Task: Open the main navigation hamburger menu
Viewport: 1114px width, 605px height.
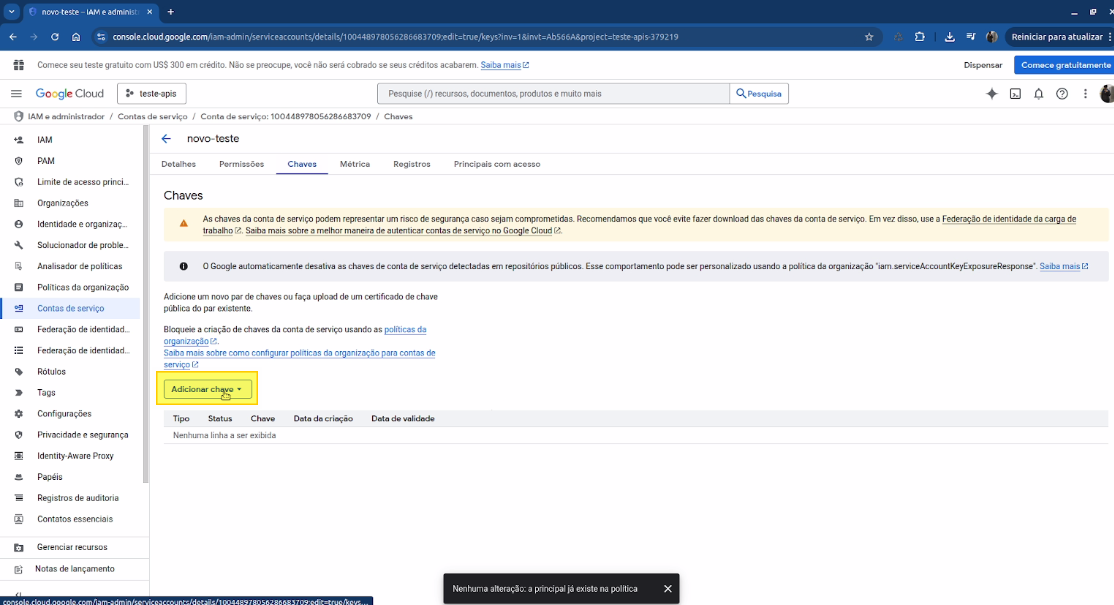Action: [x=16, y=94]
